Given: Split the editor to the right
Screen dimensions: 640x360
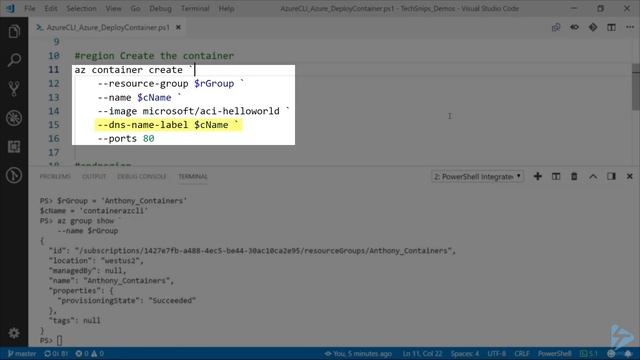Looking at the screenshot, I should (611, 27).
